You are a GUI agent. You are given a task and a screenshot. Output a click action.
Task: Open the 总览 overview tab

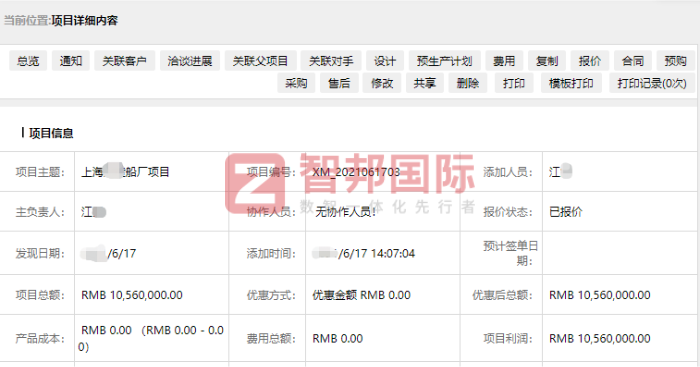28,61
